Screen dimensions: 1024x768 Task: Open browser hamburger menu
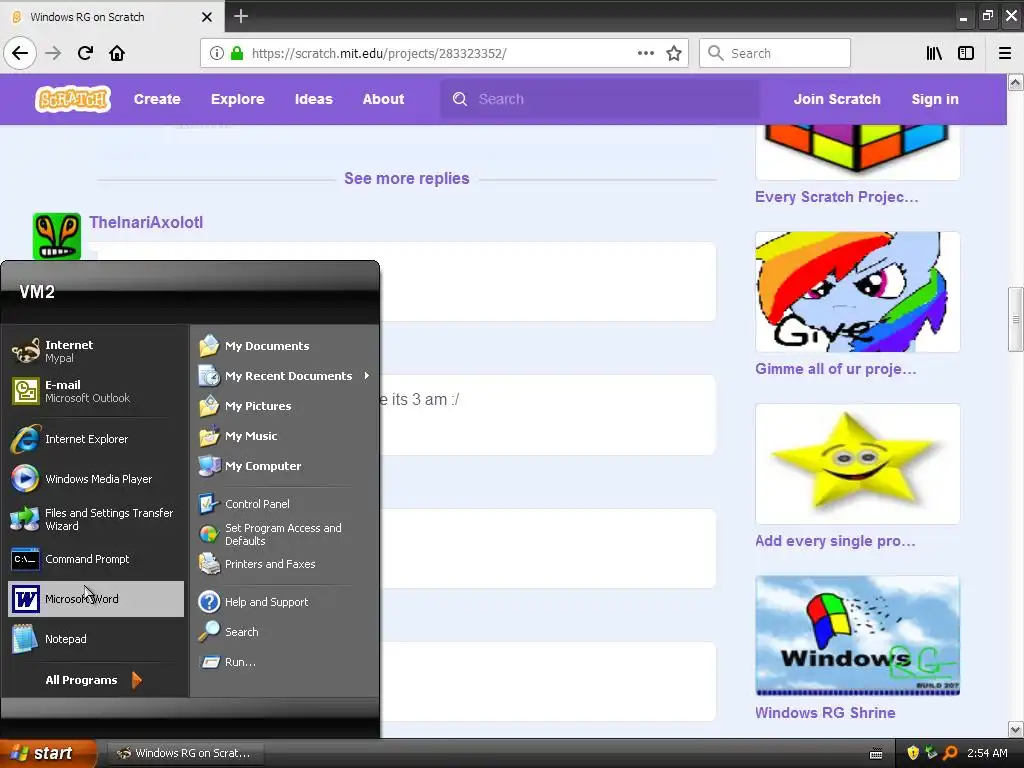[1005, 53]
